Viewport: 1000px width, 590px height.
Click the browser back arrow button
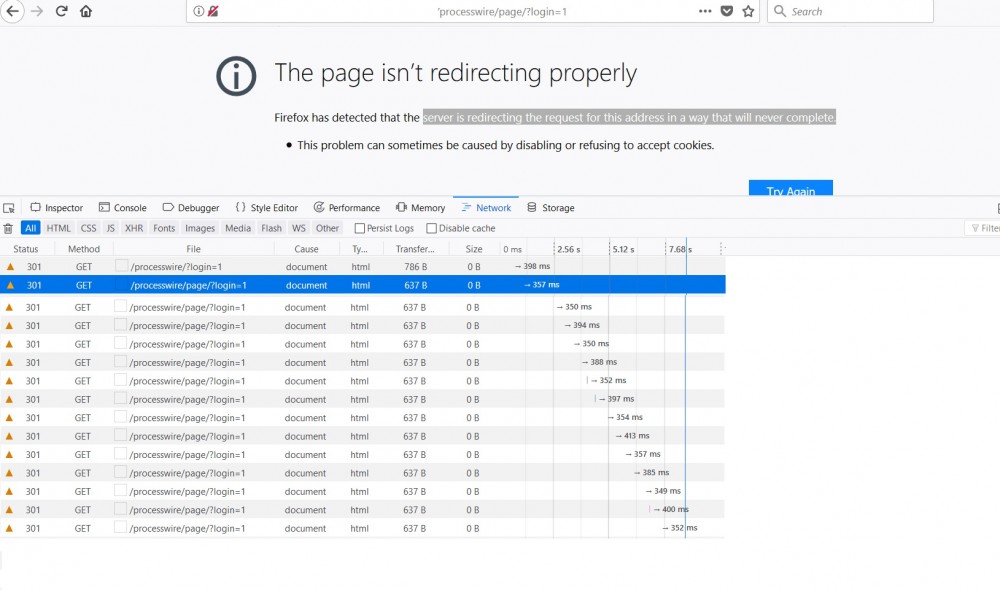click(14, 11)
